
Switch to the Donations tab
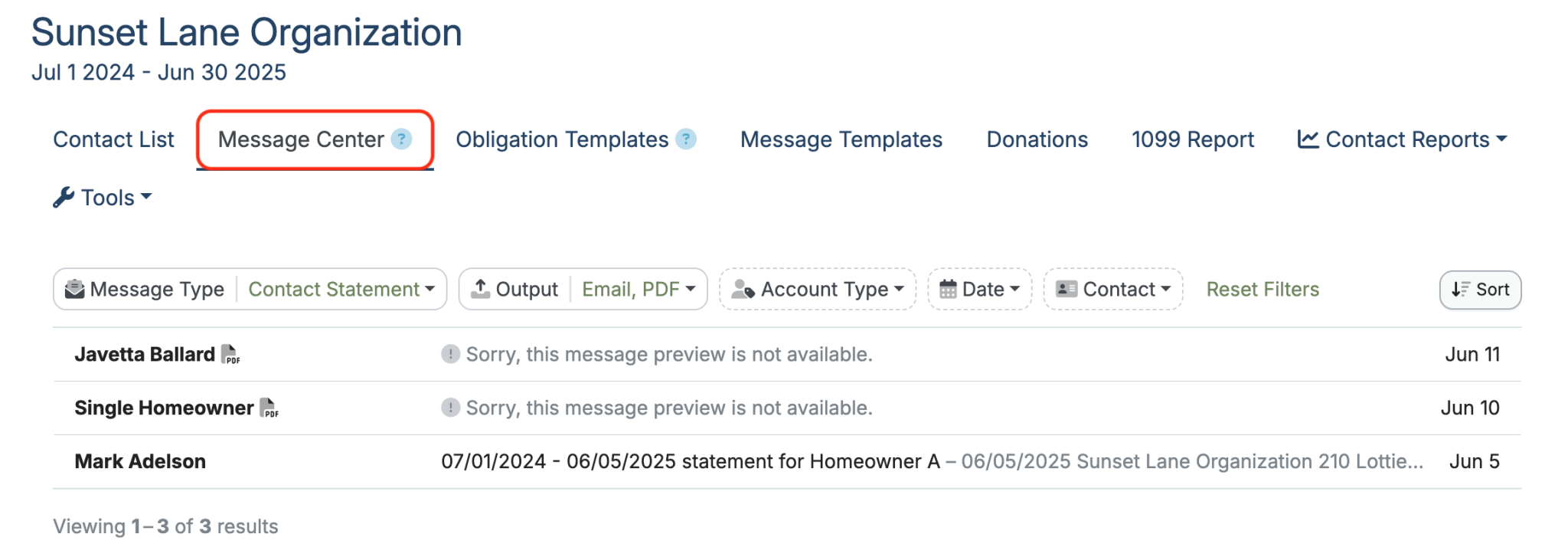(1037, 139)
